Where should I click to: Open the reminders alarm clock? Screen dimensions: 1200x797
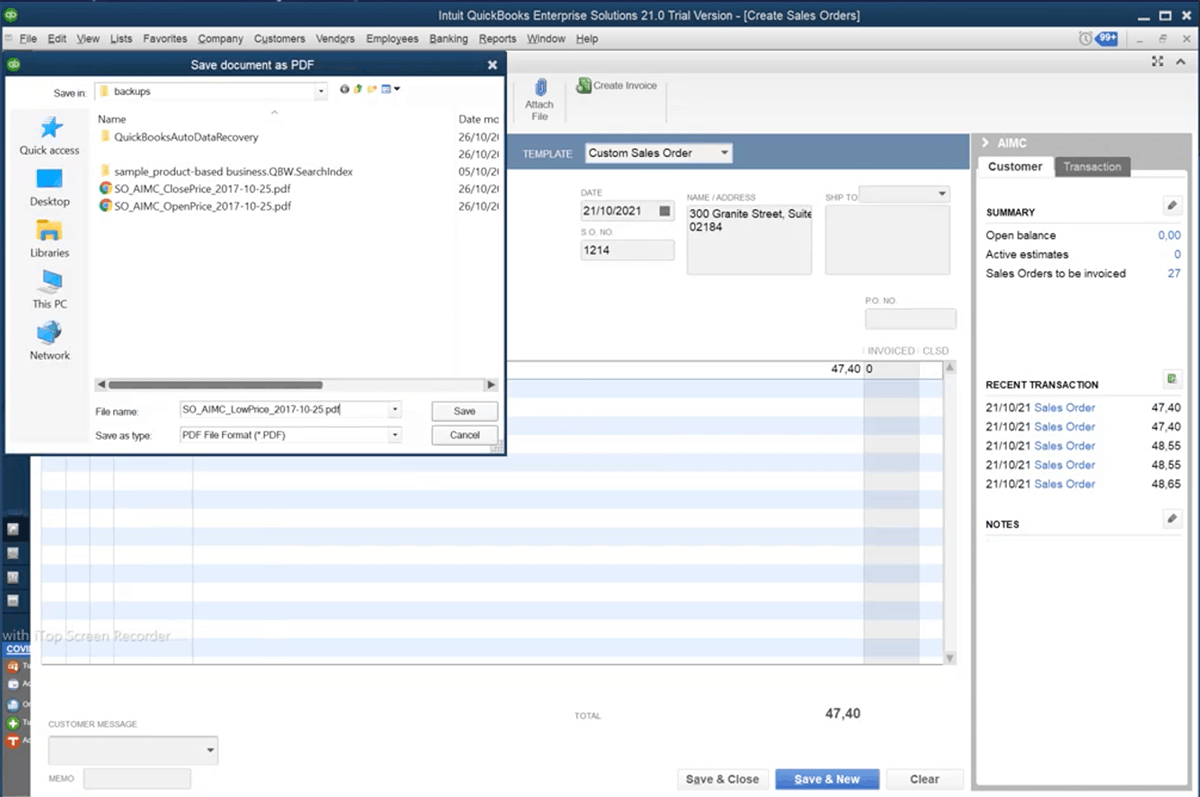[1086, 39]
